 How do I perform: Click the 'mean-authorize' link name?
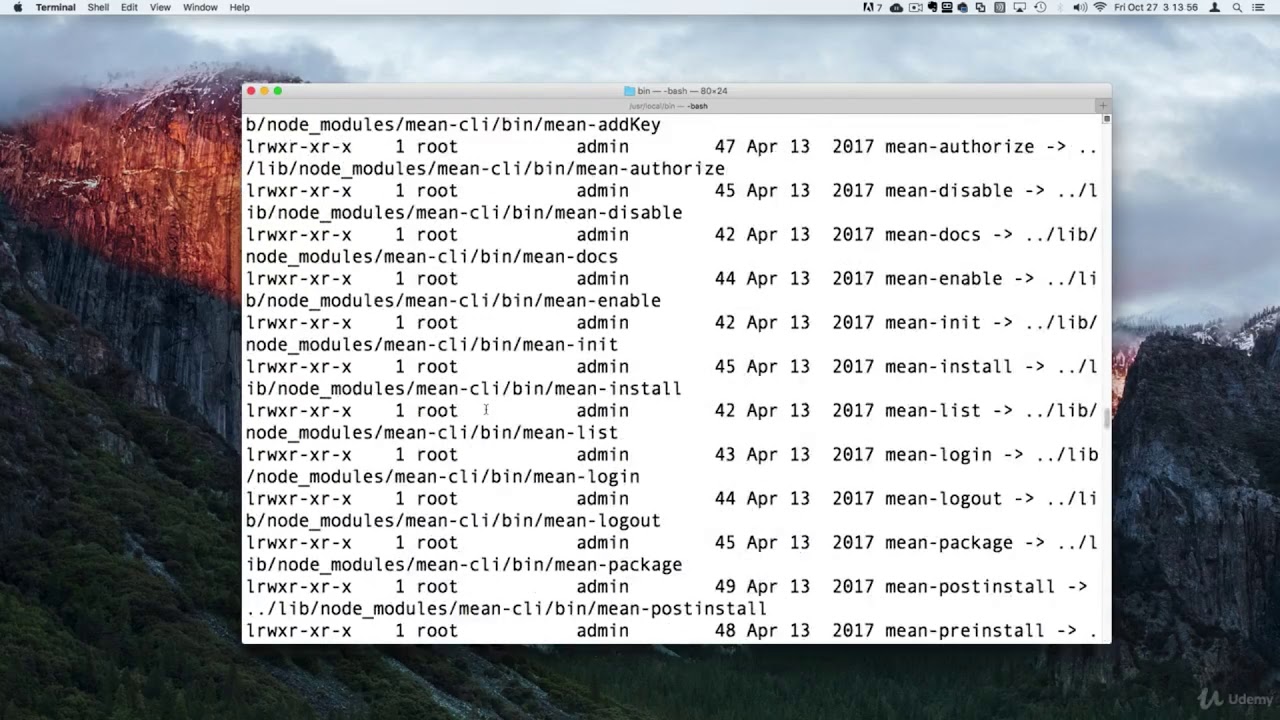[959, 147]
